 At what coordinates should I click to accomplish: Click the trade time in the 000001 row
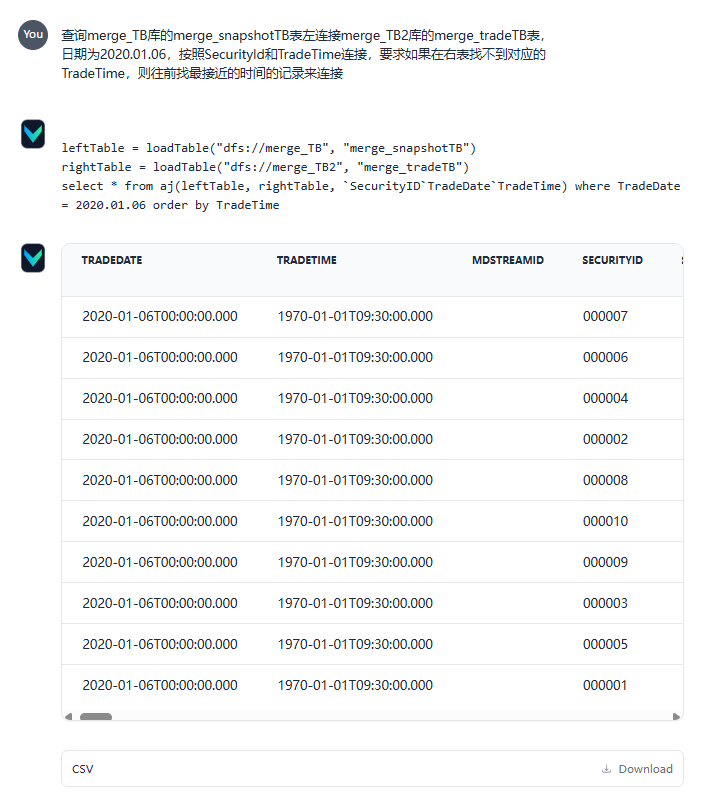click(x=355, y=685)
